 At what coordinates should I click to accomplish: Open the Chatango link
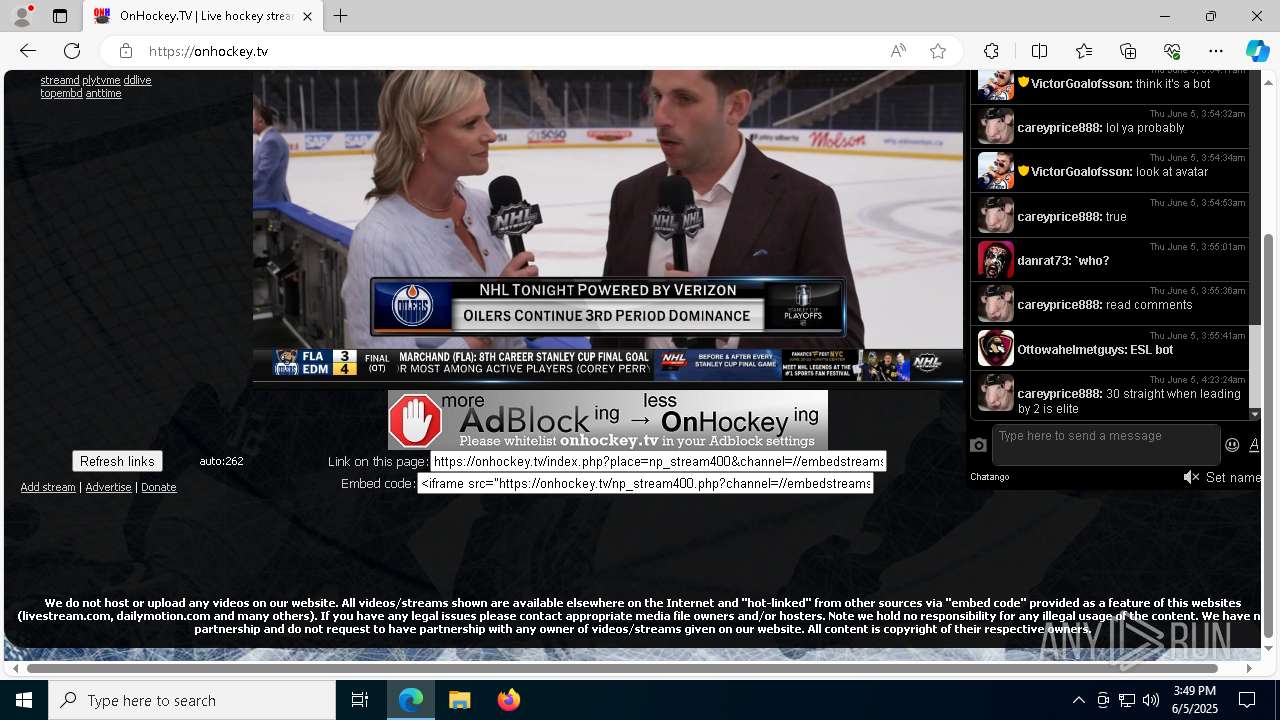(x=989, y=477)
